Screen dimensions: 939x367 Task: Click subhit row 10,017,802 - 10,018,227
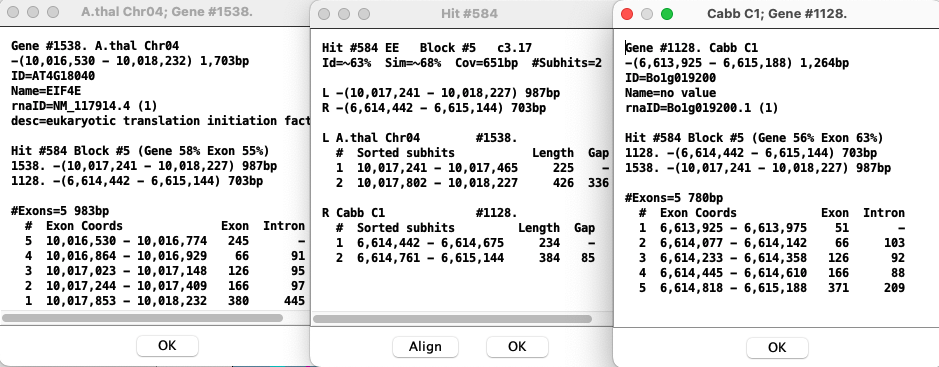pos(472,183)
